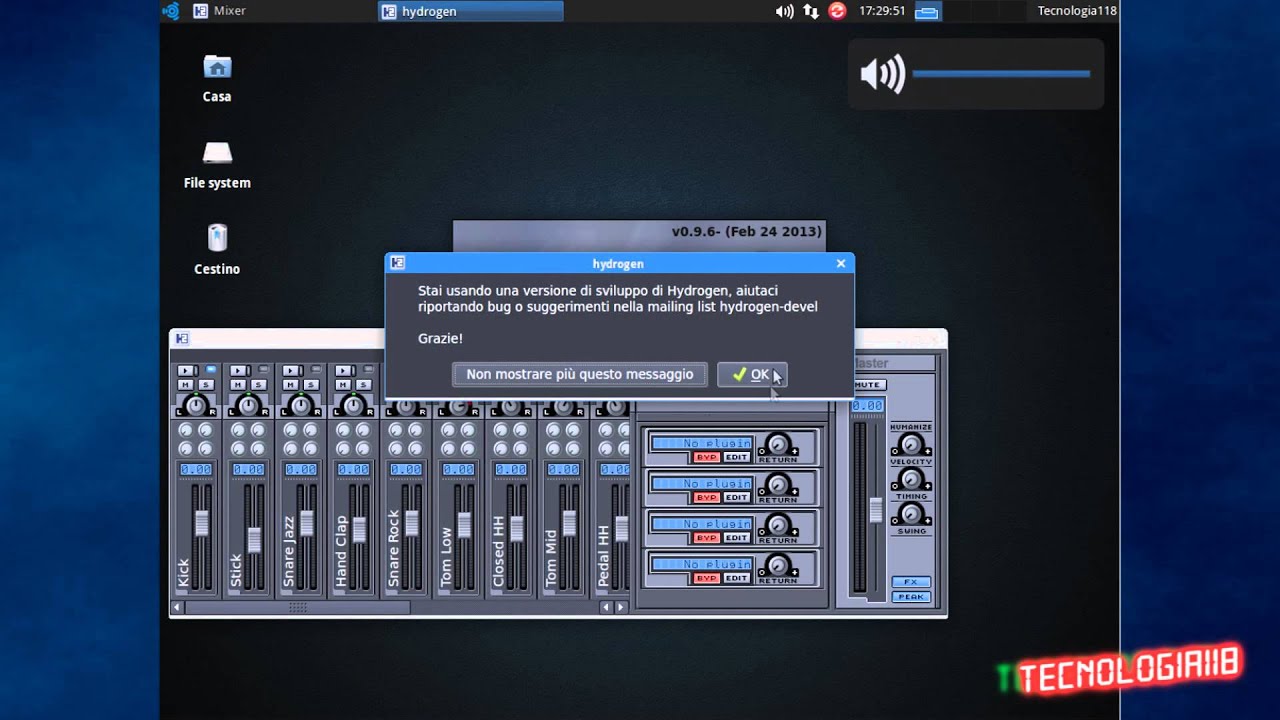Click the Stick channel pan knob
The height and width of the screenshot is (720, 1280).
click(248, 406)
